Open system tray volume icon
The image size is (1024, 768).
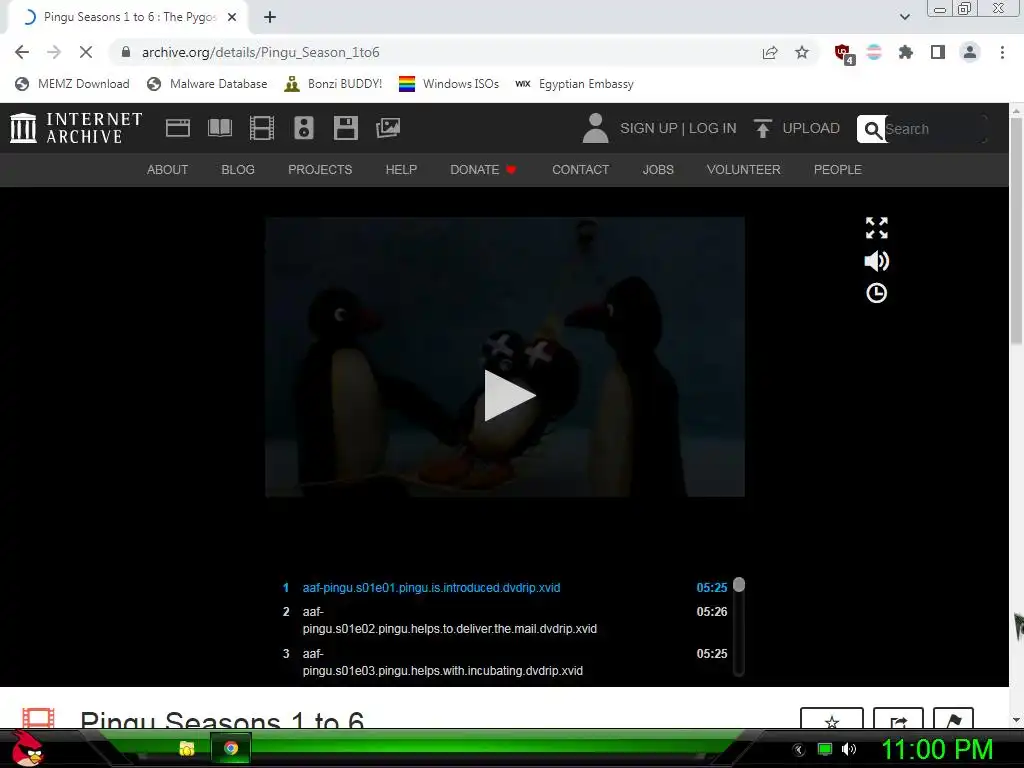pyautogui.click(x=848, y=749)
